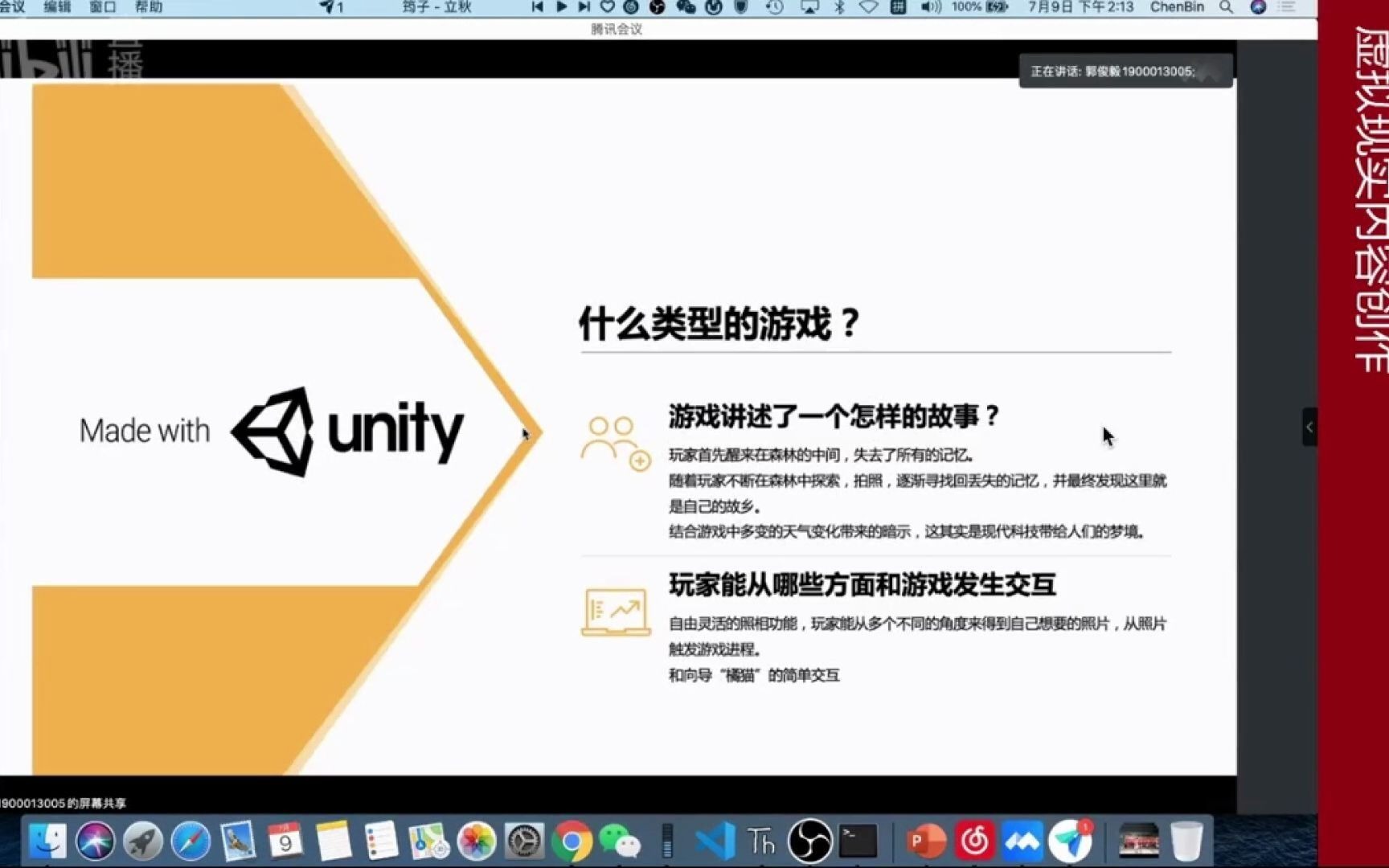
Task: Play music from menu bar control
Action: 561,7
